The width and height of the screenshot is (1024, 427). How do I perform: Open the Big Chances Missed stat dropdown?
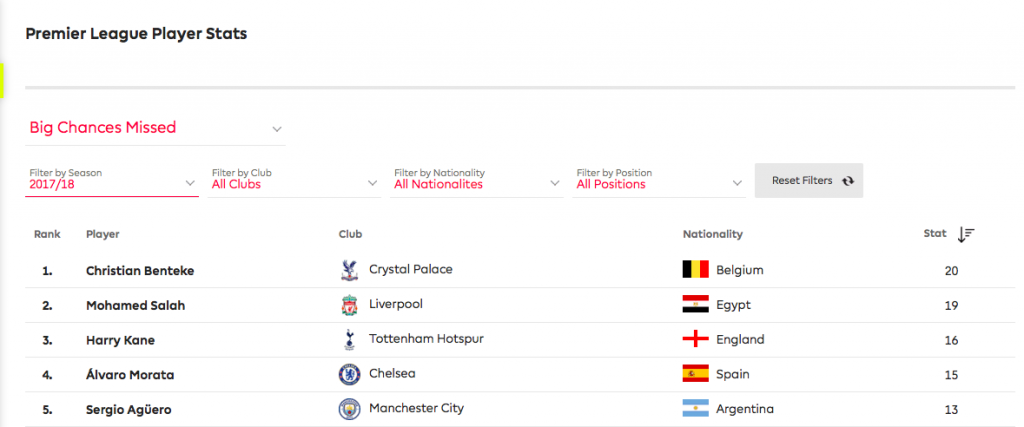coord(155,128)
